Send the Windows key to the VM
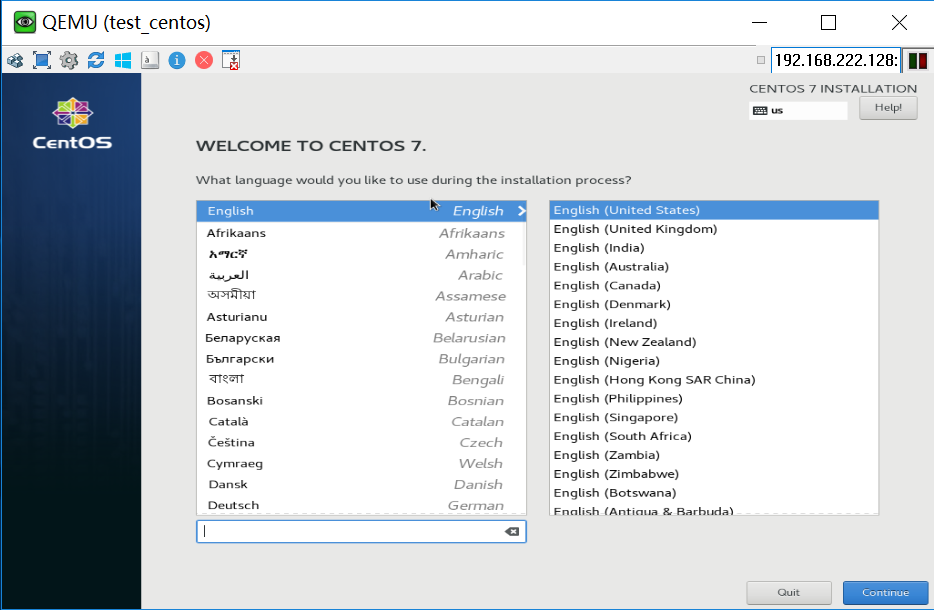The image size is (934, 610). (x=122, y=60)
